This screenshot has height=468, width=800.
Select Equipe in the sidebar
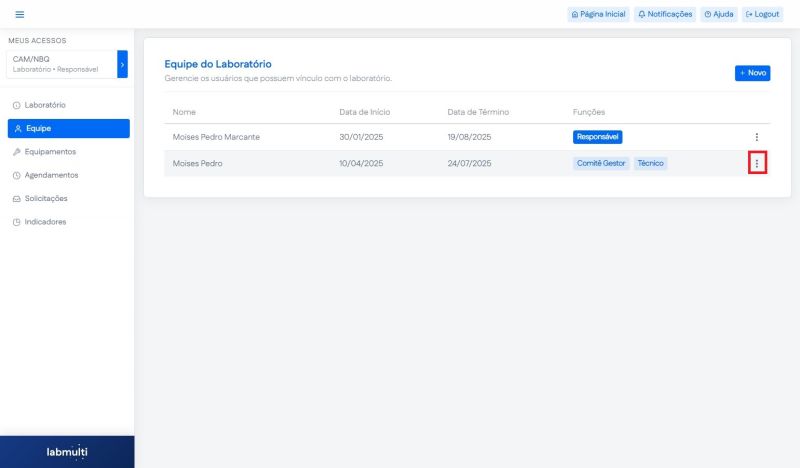pos(68,128)
